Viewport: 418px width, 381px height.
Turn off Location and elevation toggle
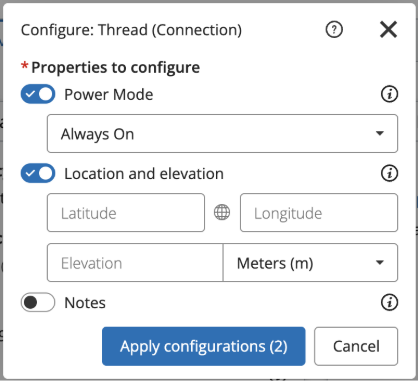point(38,173)
